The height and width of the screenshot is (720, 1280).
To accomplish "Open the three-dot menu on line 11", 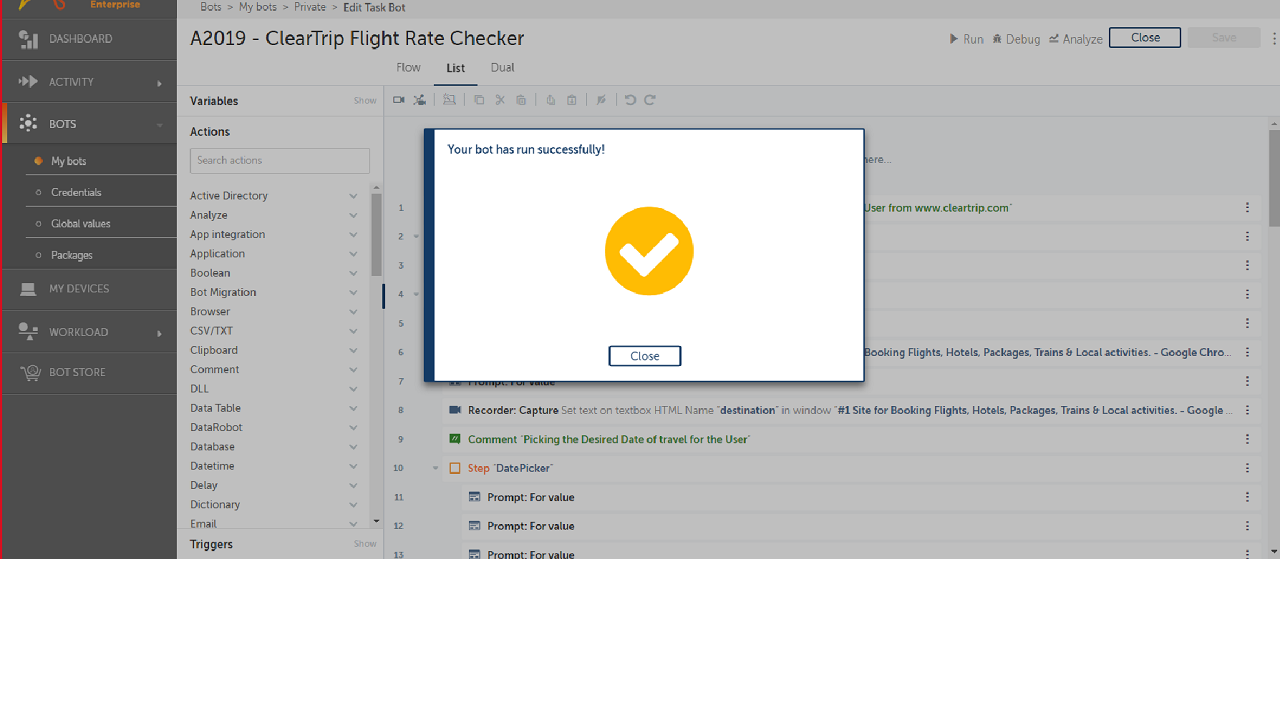I will (1247, 497).
